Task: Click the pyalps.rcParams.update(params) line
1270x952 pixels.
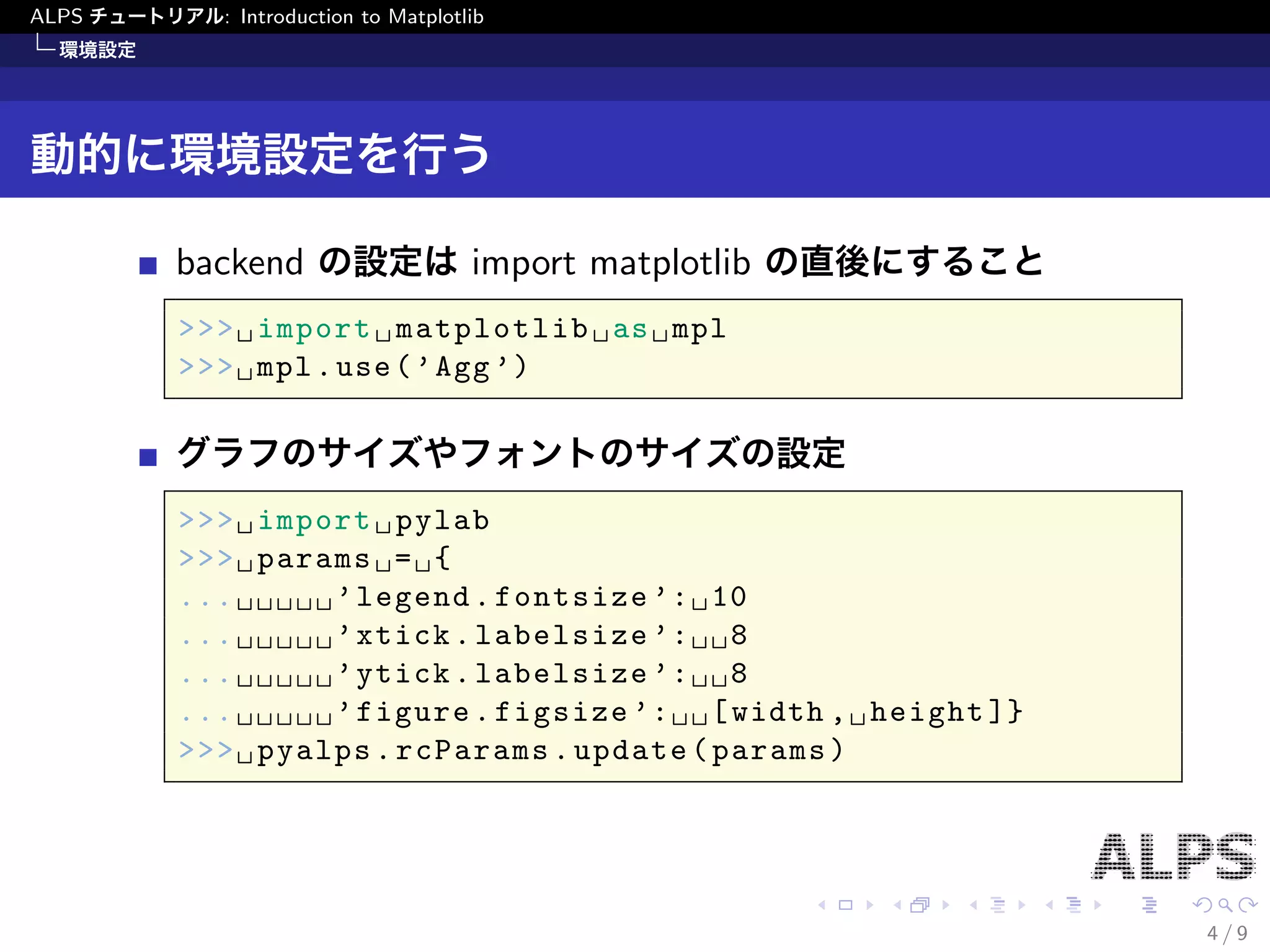Action: [x=512, y=751]
